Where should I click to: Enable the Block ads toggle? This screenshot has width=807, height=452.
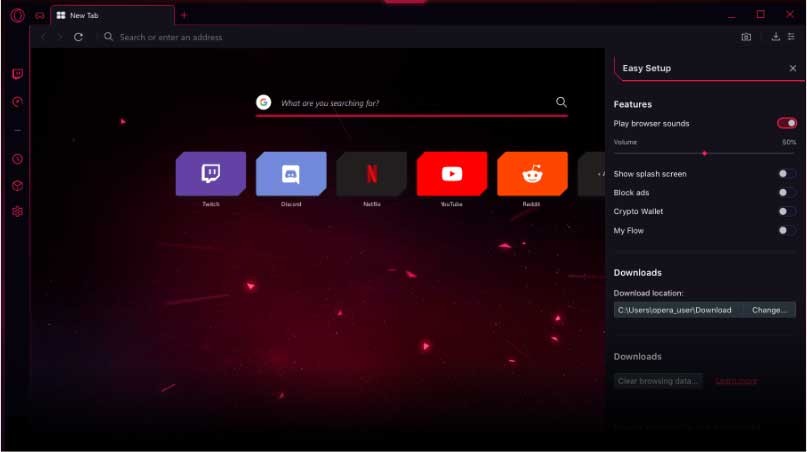(x=787, y=192)
